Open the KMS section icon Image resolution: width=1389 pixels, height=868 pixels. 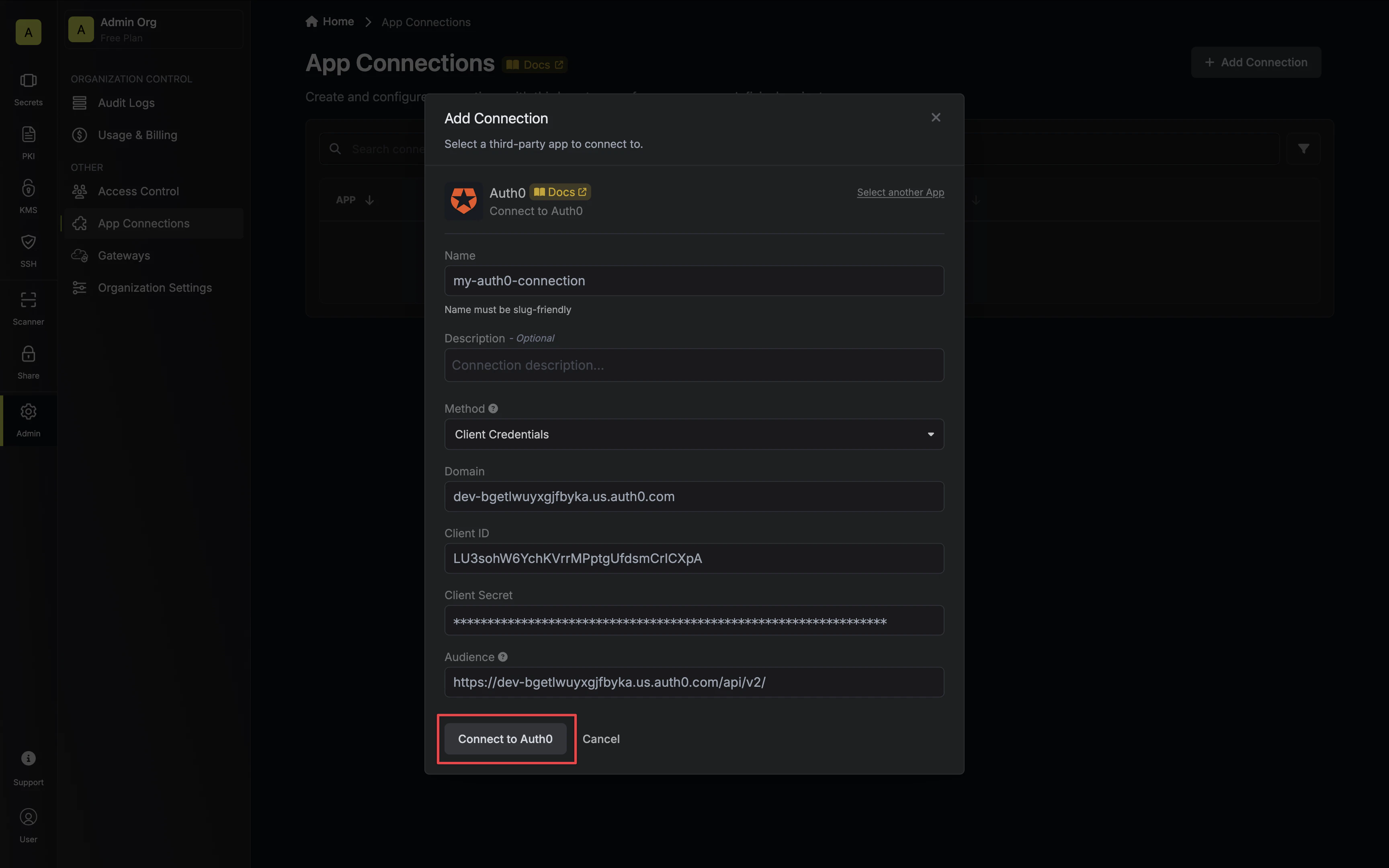coord(28,188)
